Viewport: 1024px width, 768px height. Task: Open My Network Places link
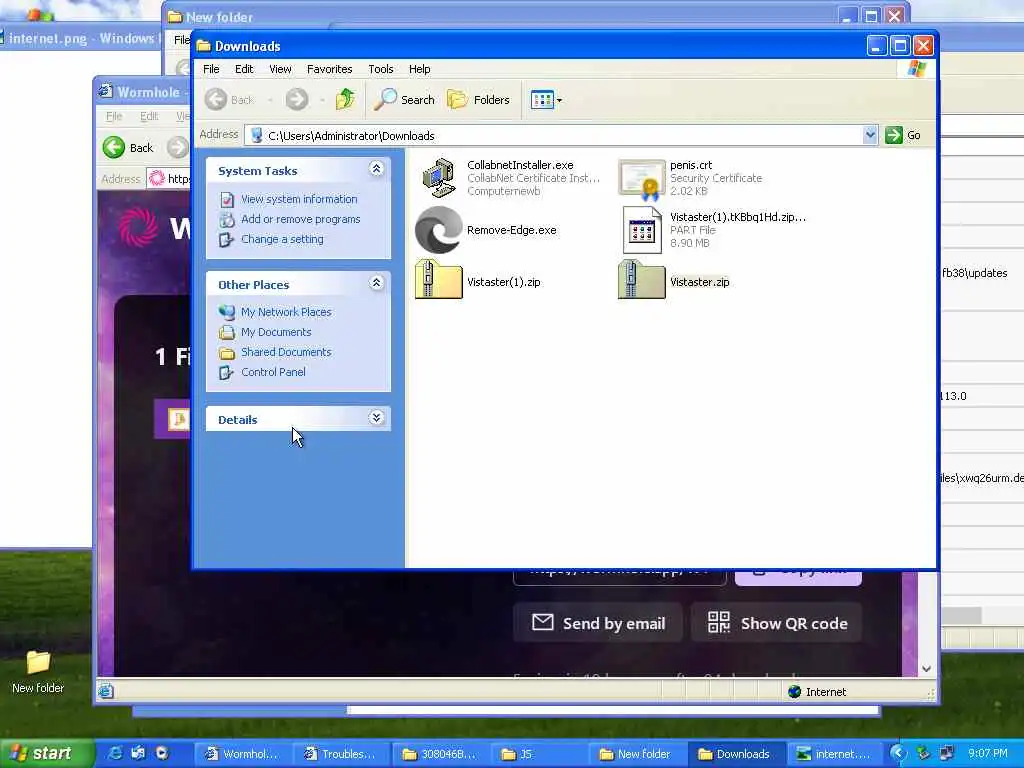click(x=286, y=312)
